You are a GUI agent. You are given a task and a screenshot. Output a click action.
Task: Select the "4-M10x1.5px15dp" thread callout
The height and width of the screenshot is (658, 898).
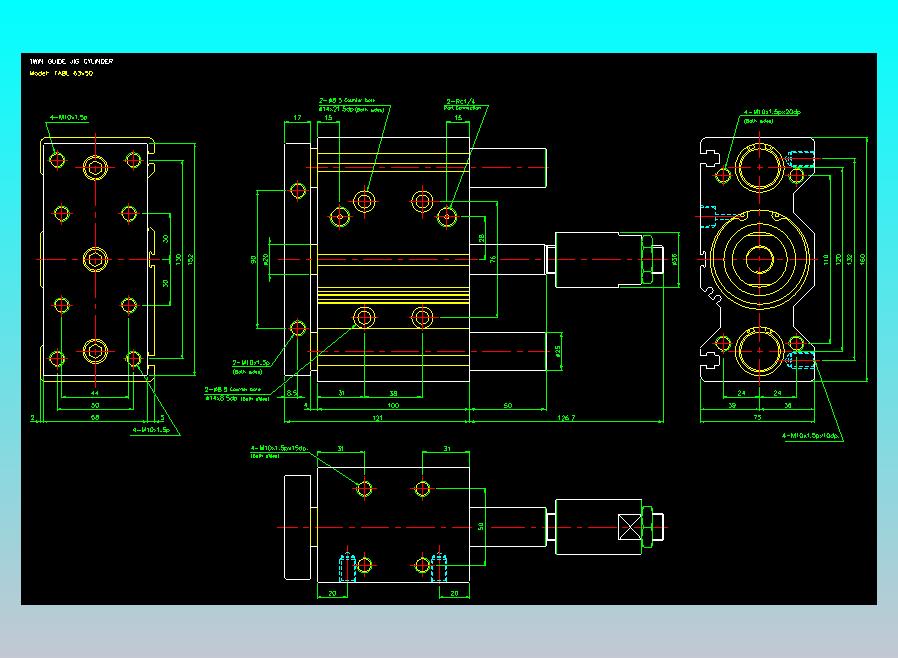tap(279, 448)
